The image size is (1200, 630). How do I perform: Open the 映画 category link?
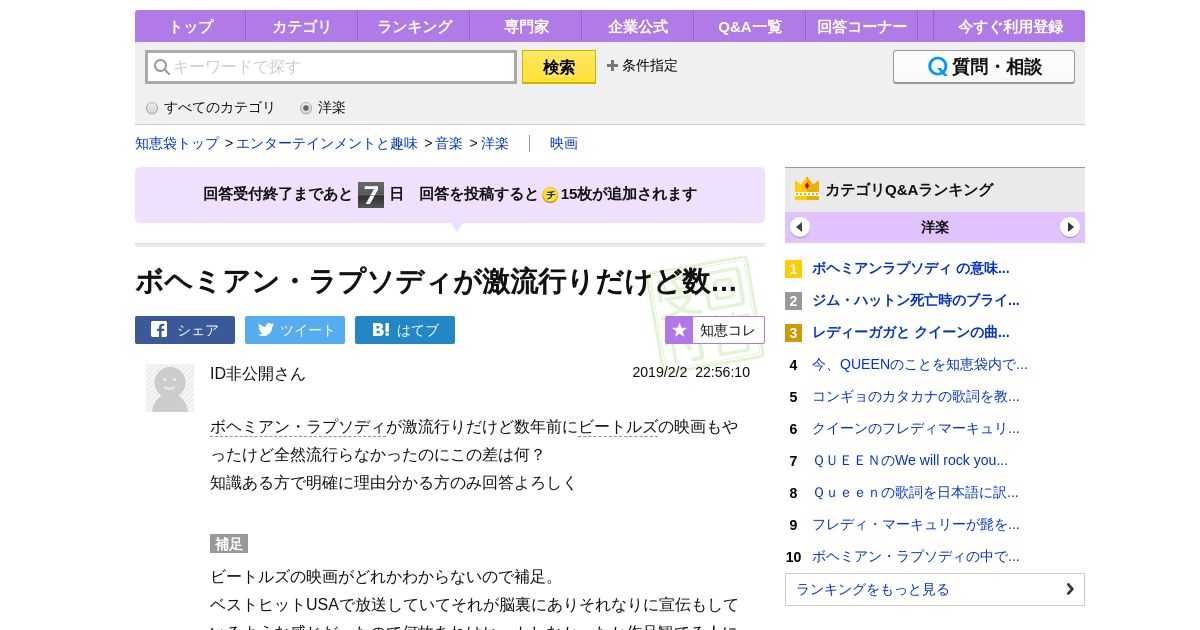tap(564, 143)
